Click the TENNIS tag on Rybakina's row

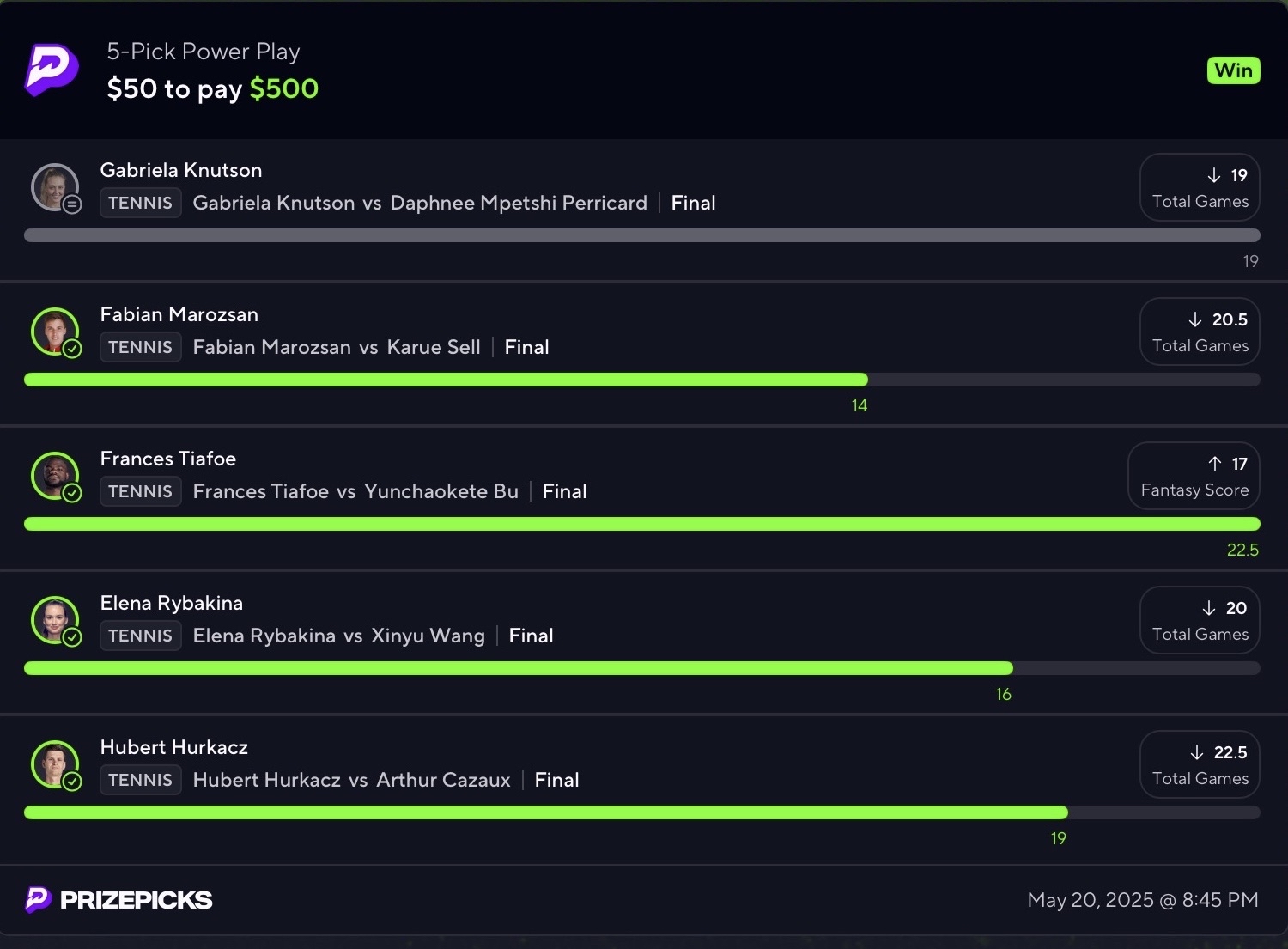pos(141,636)
